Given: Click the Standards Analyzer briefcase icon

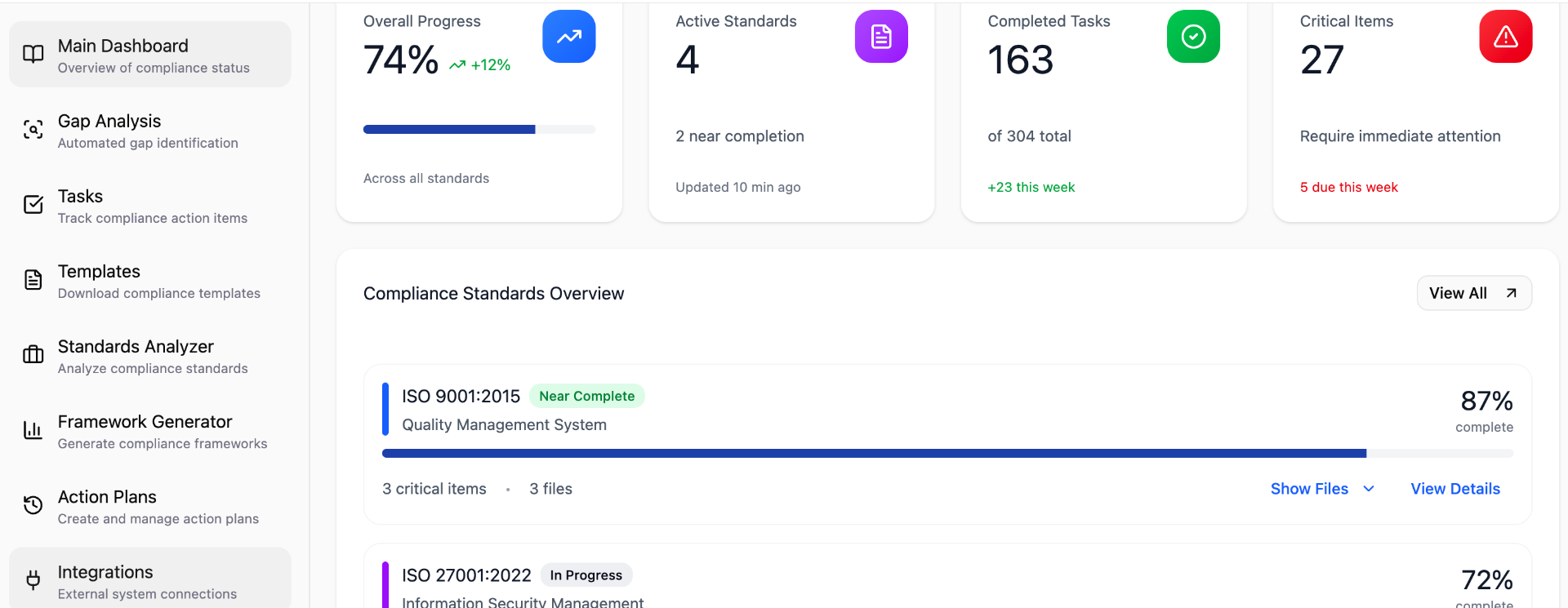Looking at the screenshot, I should tap(33, 355).
